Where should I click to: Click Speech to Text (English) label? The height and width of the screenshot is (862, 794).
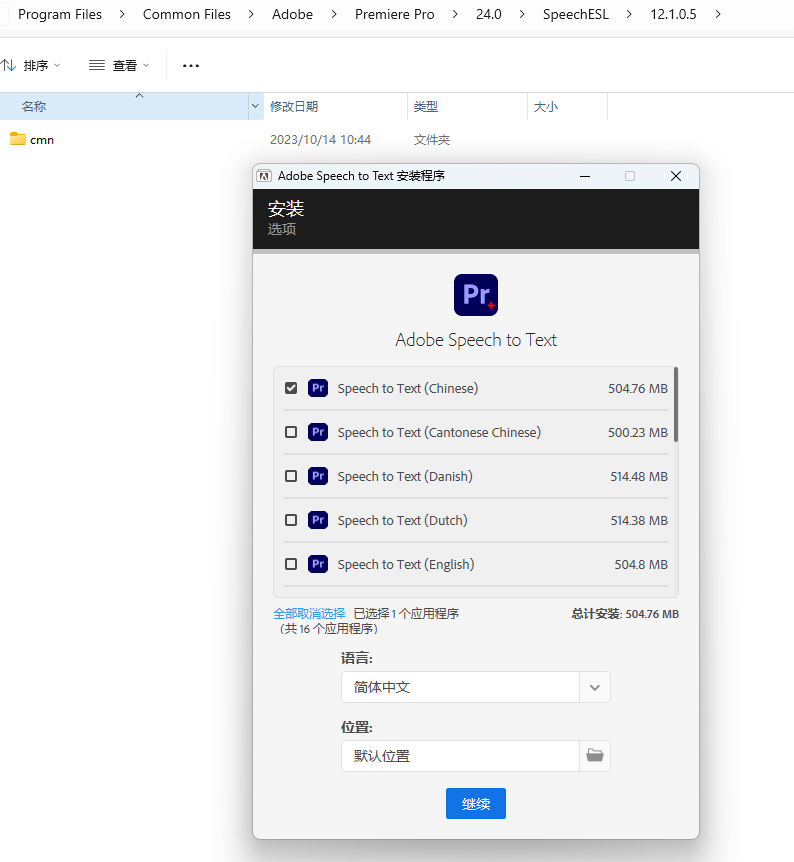click(x=406, y=564)
